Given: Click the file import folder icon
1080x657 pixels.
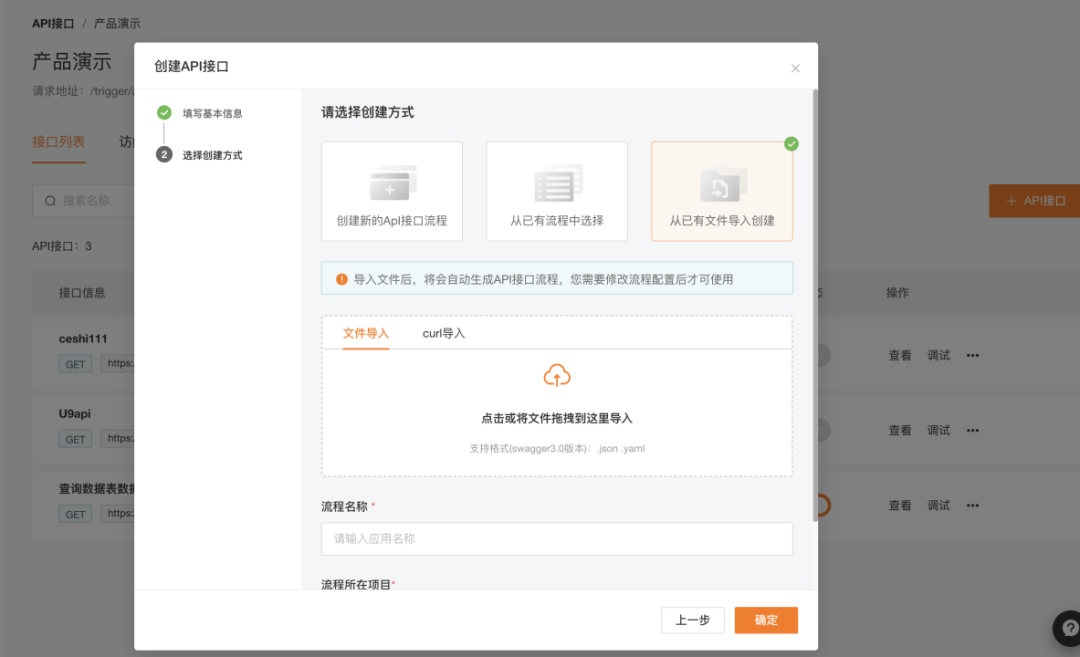Looking at the screenshot, I should (x=723, y=182).
